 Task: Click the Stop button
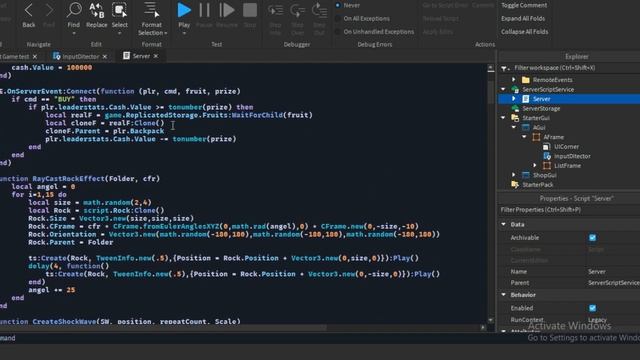250,10
